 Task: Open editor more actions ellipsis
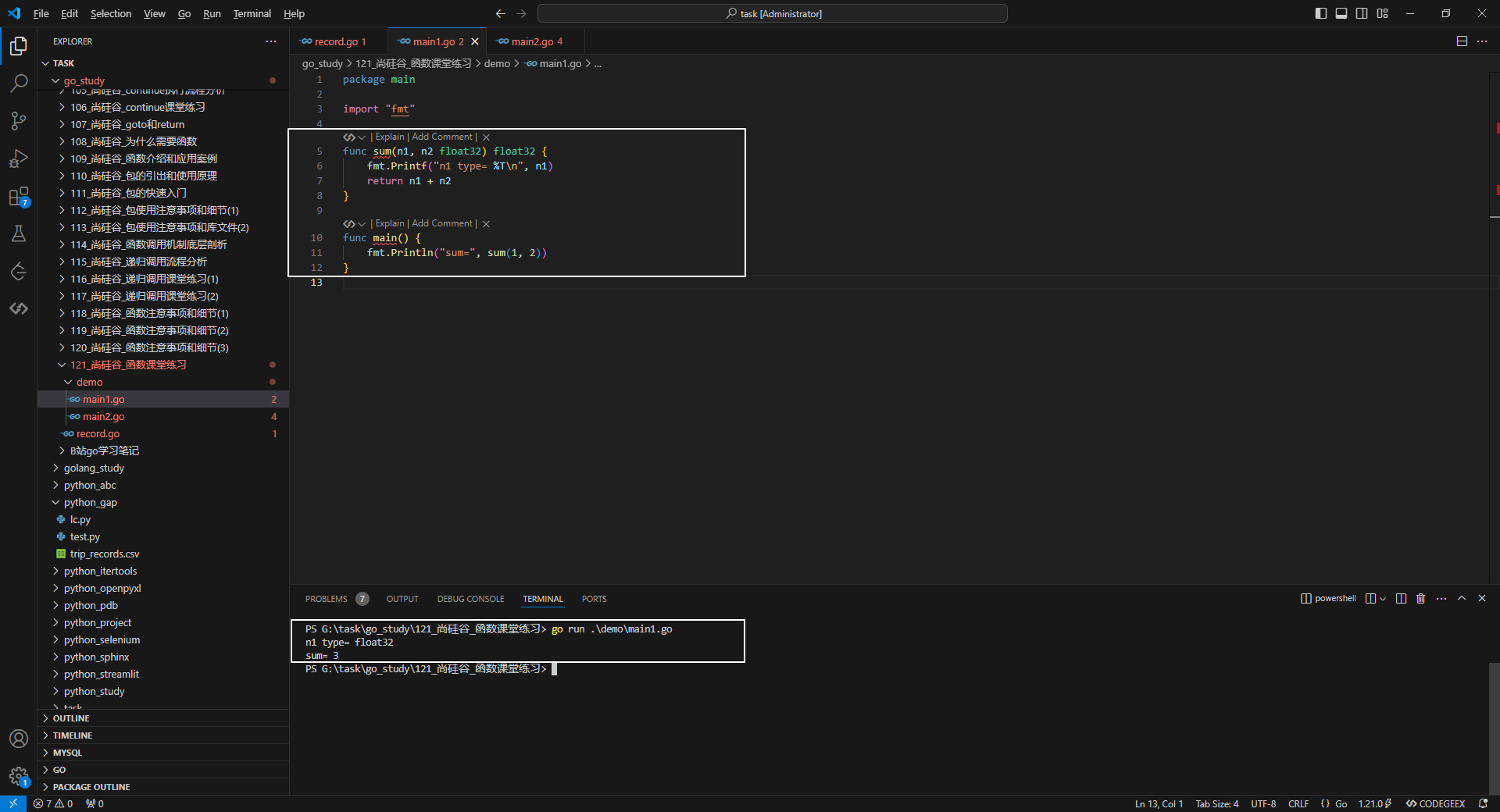[x=1482, y=41]
